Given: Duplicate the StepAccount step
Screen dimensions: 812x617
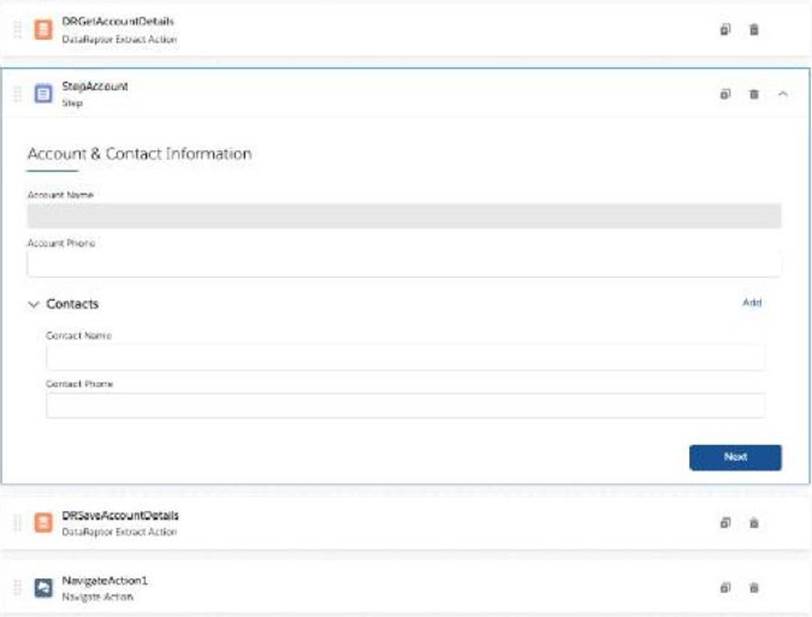Looking at the screenshot, I should (725, 94).
